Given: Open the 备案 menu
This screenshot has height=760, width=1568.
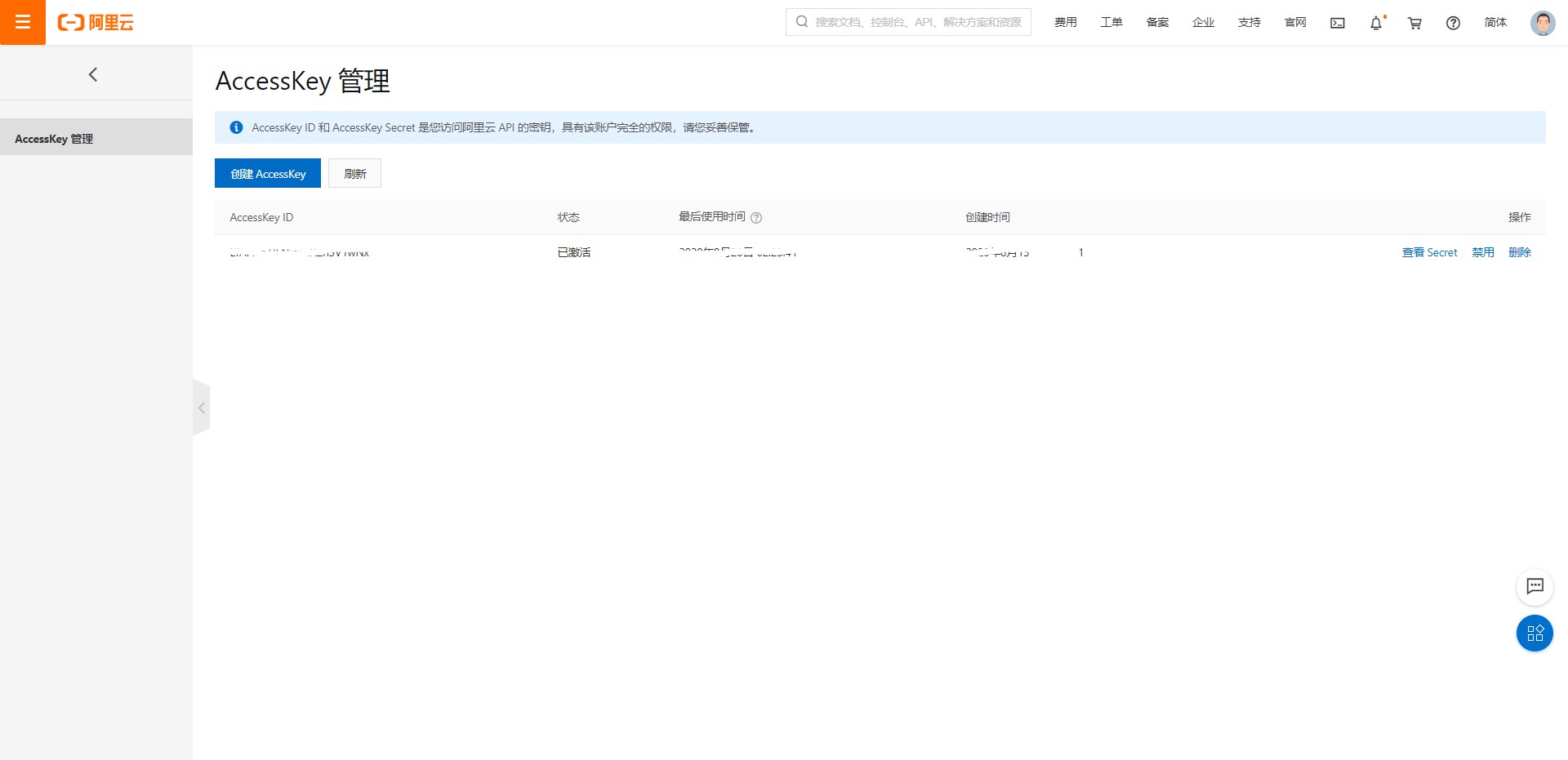Looking at the screenshot, I should [1157, 23].
